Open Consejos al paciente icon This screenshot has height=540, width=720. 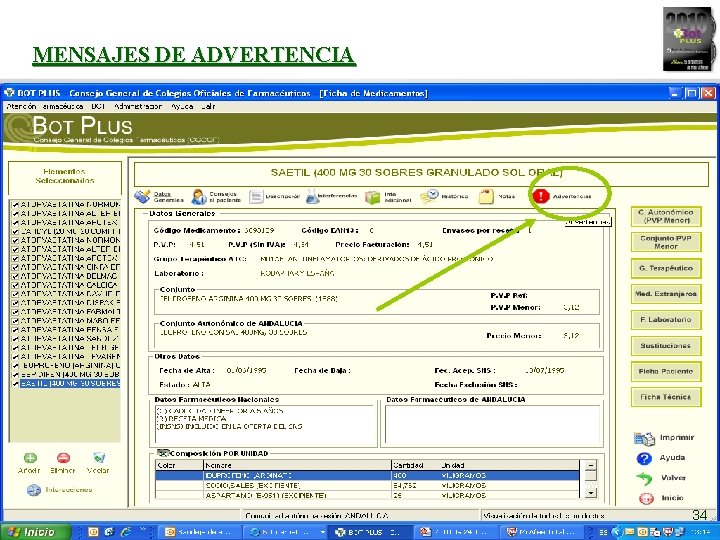click(x=199, y=197)
